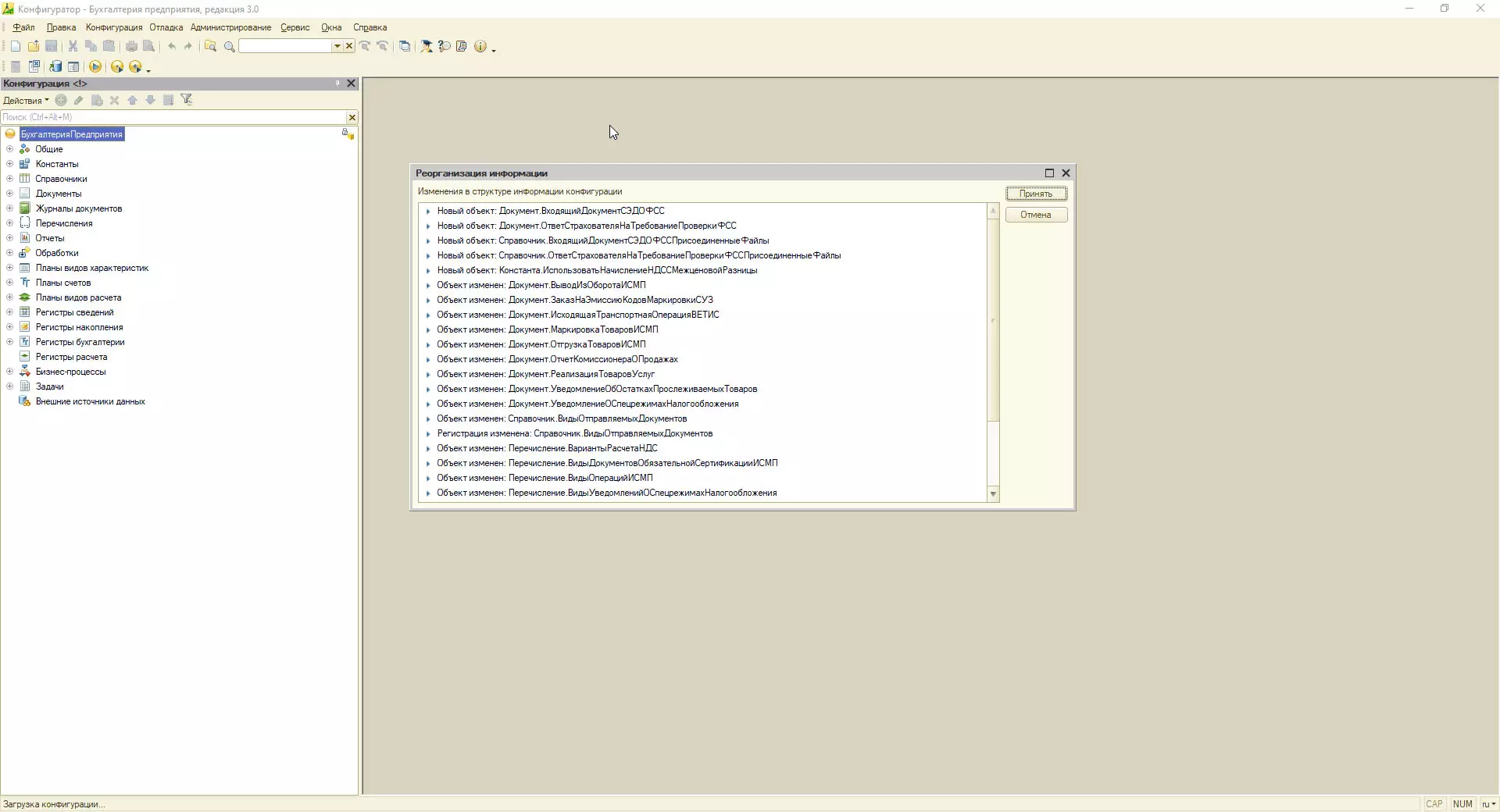This screenshot has width=1500, height=812.
Task: Open the Действия dropdown menu
Action: 26,100
